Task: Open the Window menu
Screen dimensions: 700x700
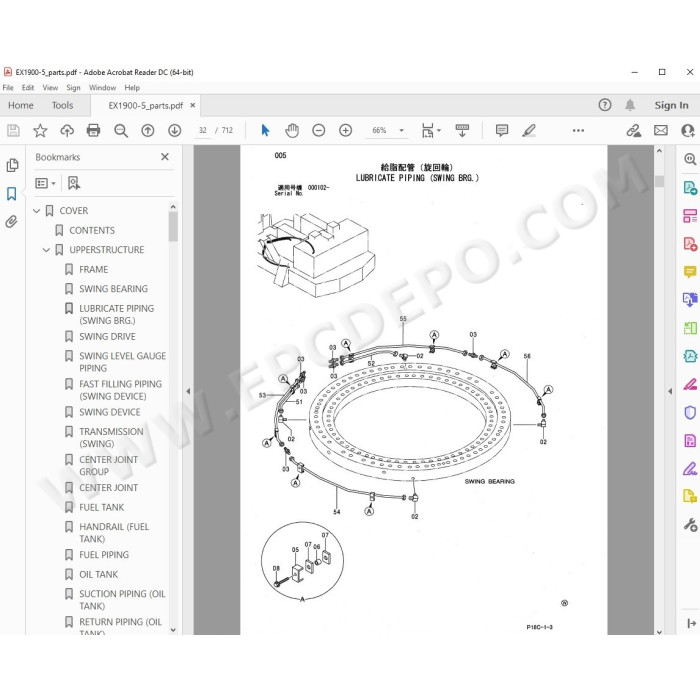Action: point(102,88)
